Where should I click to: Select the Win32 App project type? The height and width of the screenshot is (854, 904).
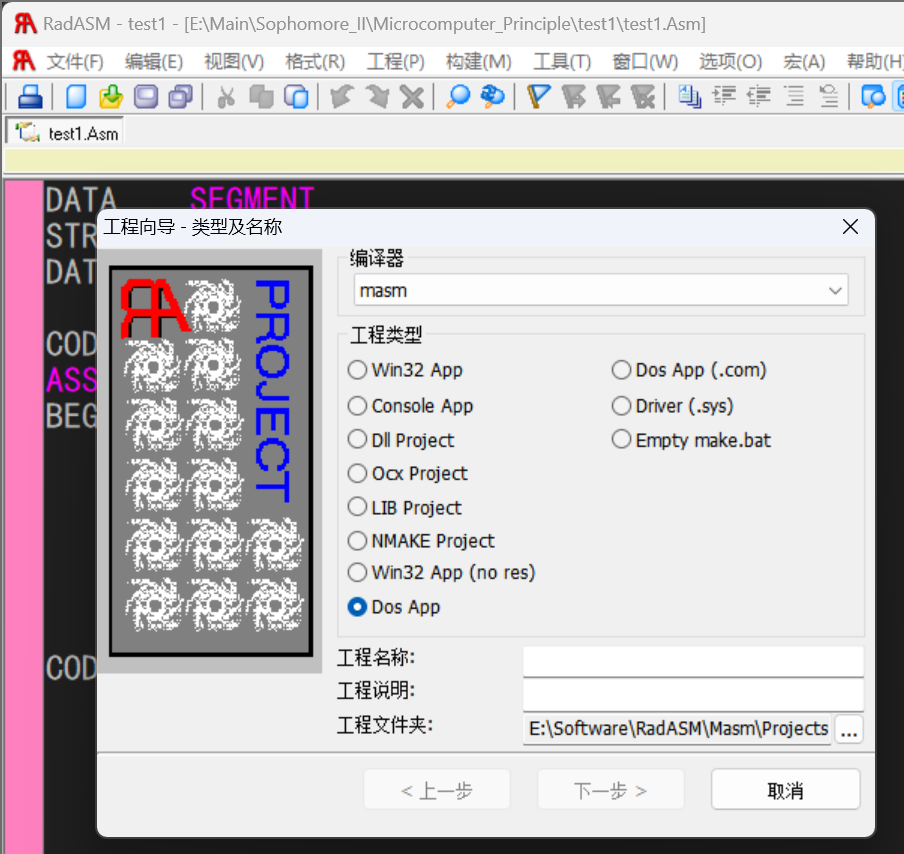point(358,370)
